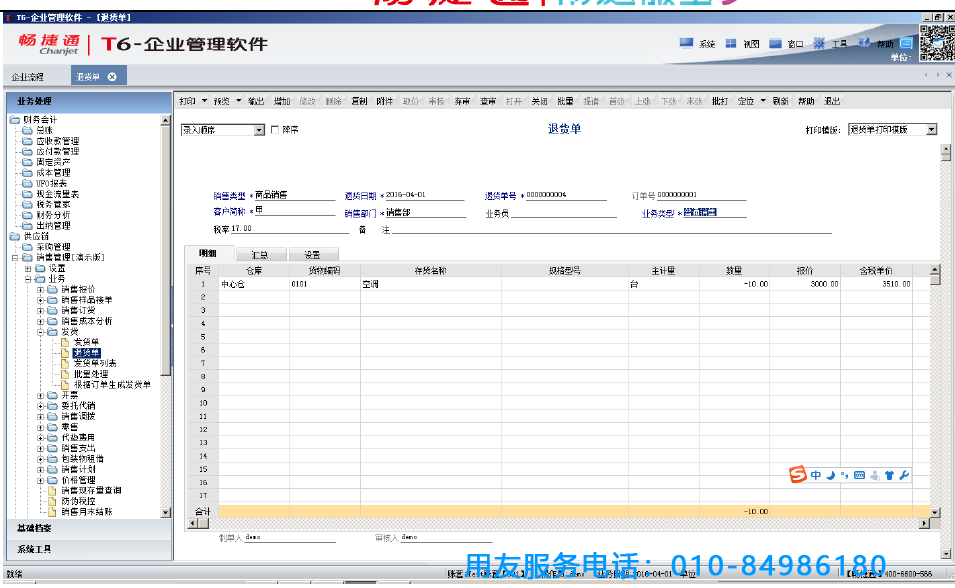Expand the 价格管理 tree node
The image size is (955, 588).
tap(40, 480)
